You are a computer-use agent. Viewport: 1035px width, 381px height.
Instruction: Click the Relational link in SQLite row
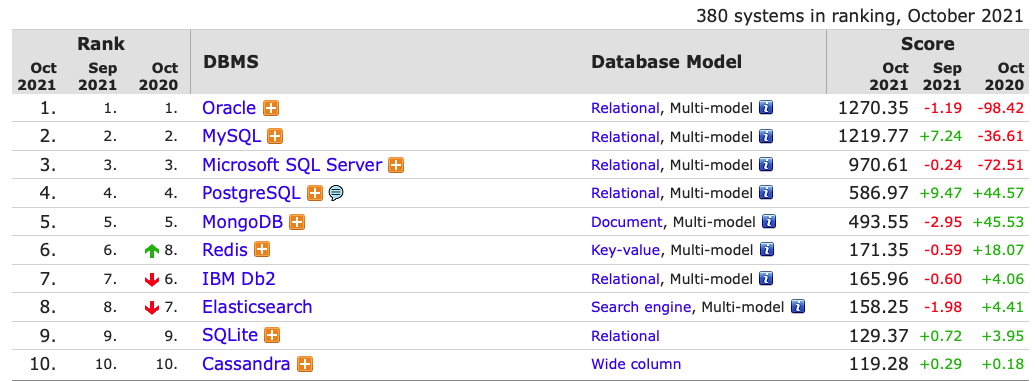(x=625, y=335)
